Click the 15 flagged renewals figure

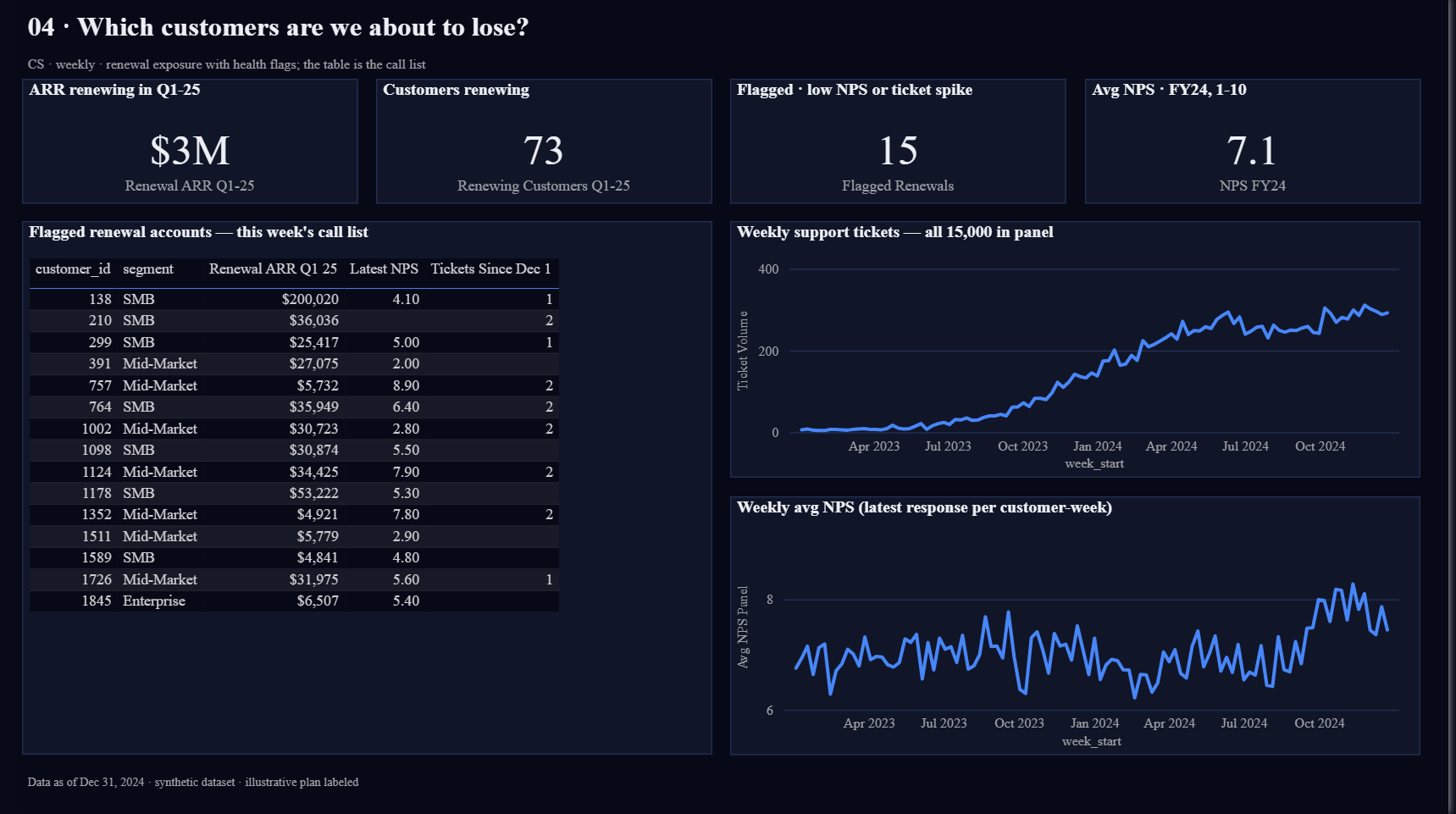coord(898,151)
